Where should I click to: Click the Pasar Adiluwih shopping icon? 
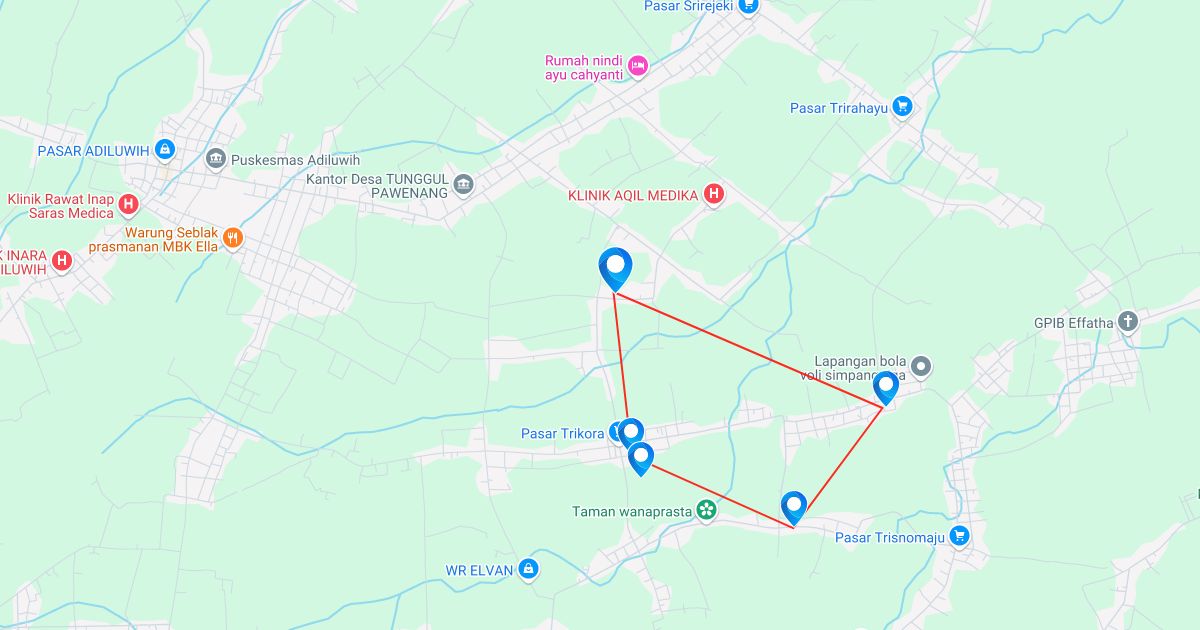(165, 151)
